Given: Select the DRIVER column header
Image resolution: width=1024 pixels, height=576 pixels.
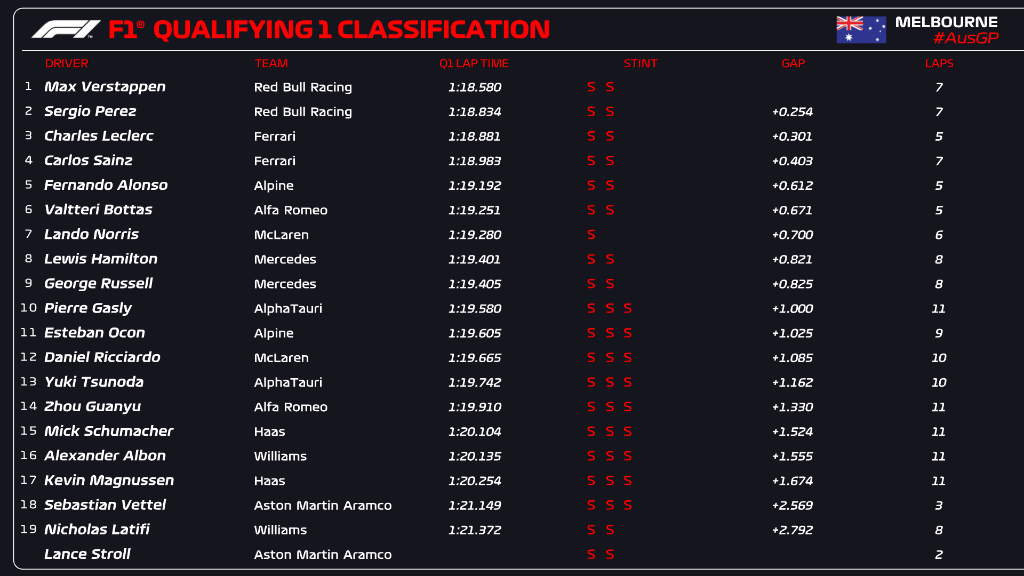Looking at the screenshot, I should pos(67,63).
